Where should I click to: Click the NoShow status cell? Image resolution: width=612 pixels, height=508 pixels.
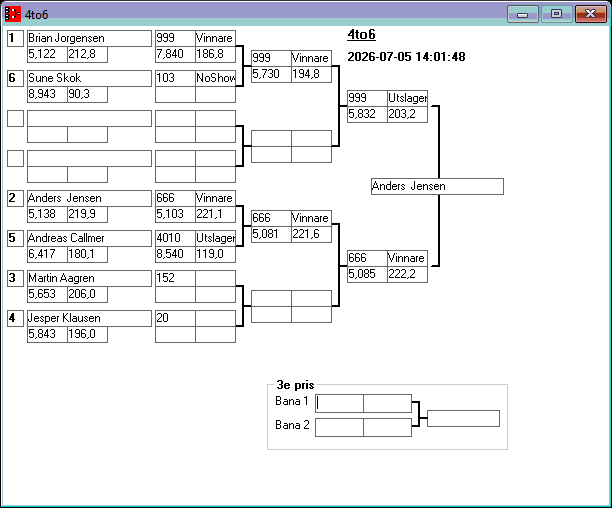[x=215, y=78]
